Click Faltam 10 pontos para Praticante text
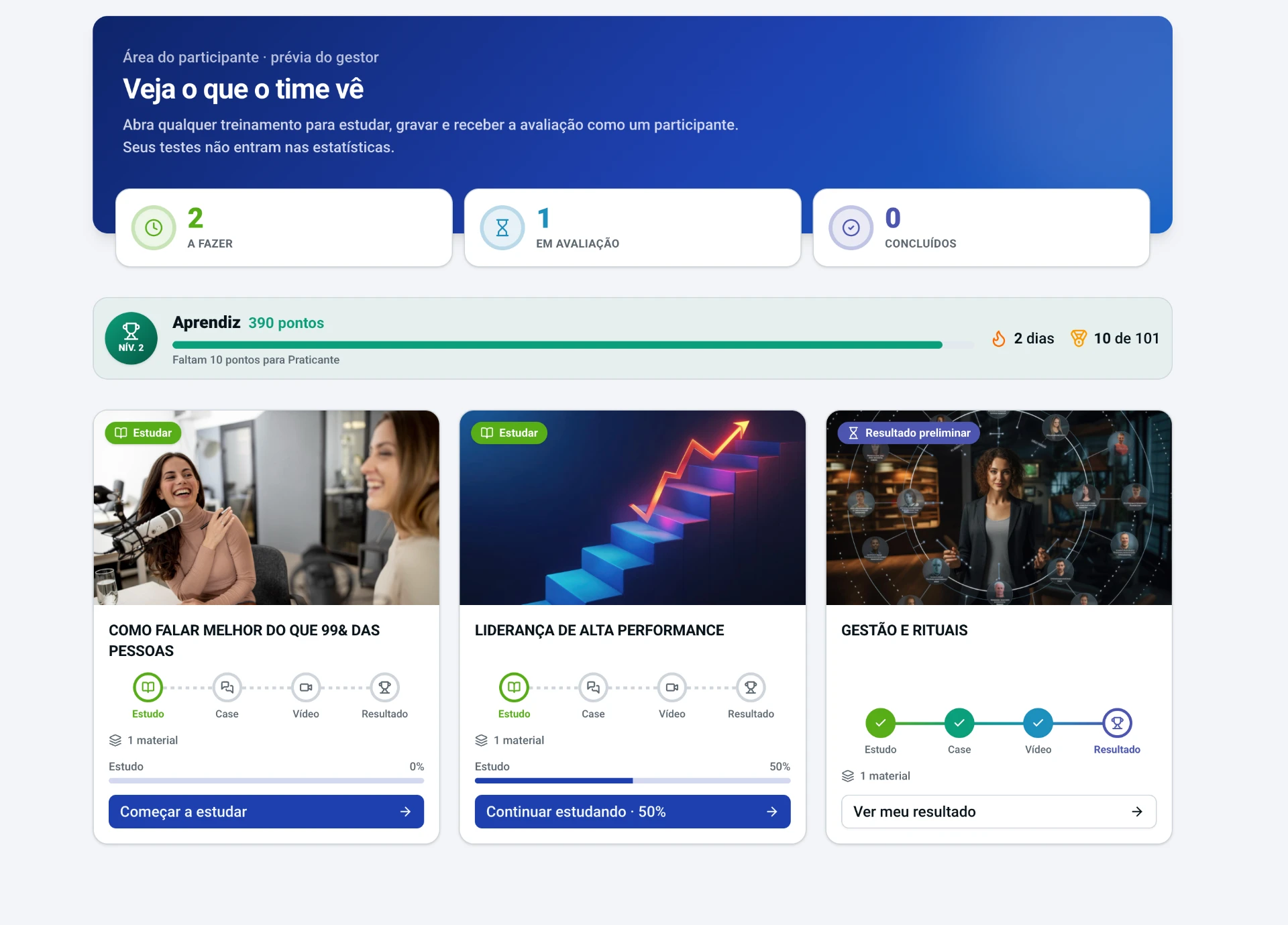The image size is (1288, 925). pos(256,360)
